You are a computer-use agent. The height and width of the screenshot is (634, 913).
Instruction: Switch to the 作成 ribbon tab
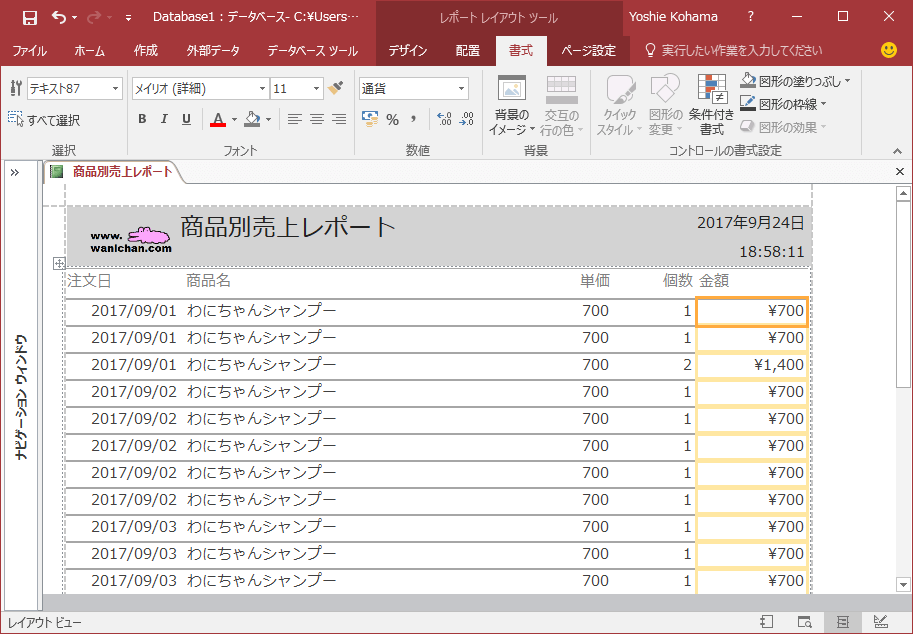point(146,51)
